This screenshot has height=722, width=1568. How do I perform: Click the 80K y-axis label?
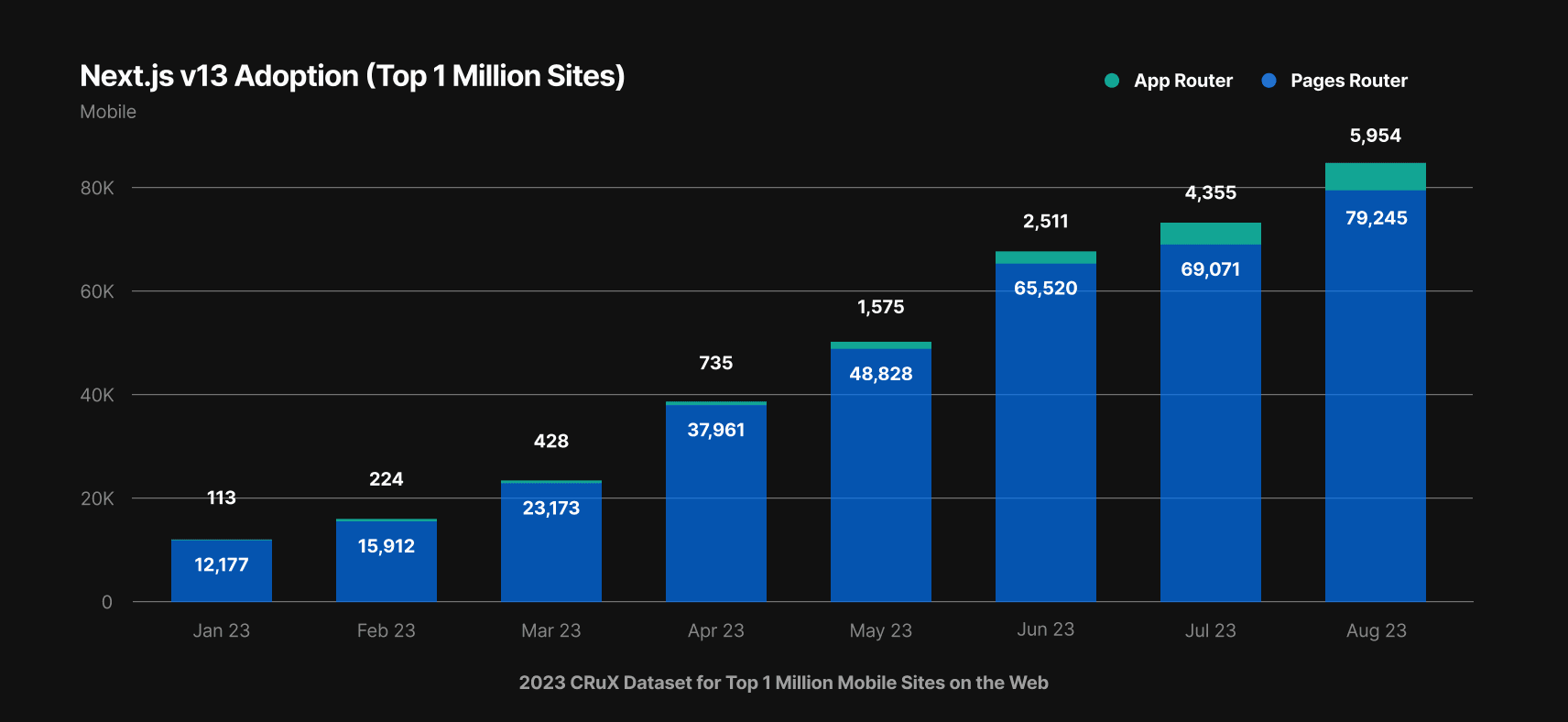pyautogui.click(x=97, y=188)
